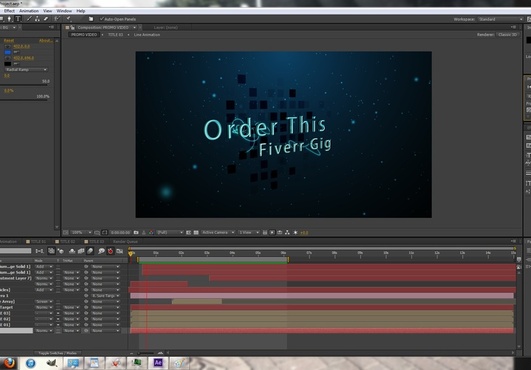
Task: Open the View menu
Action: [x=47, y=11]
